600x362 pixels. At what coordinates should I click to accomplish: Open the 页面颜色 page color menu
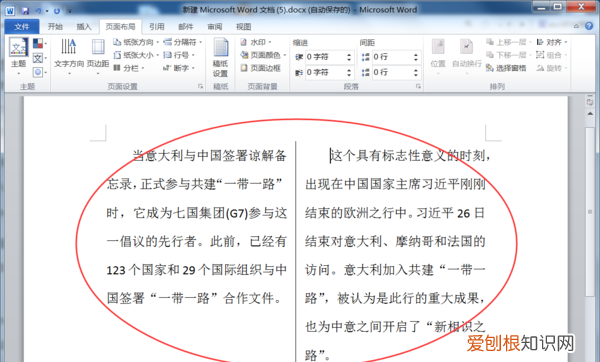pyautogui.click(x=263, y=55)
